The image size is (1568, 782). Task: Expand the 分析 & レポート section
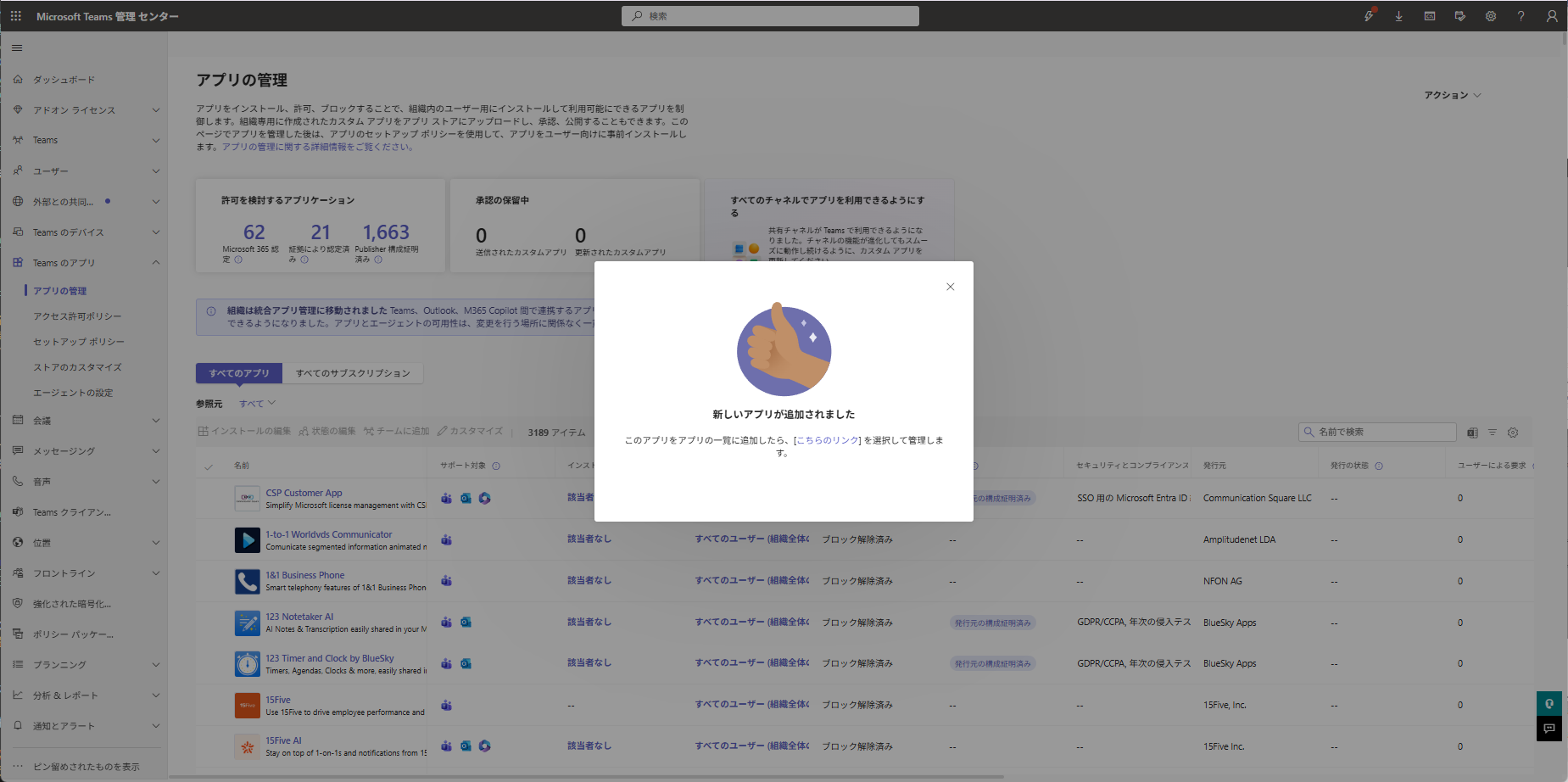pyautogui.click(x=156, y=695)
